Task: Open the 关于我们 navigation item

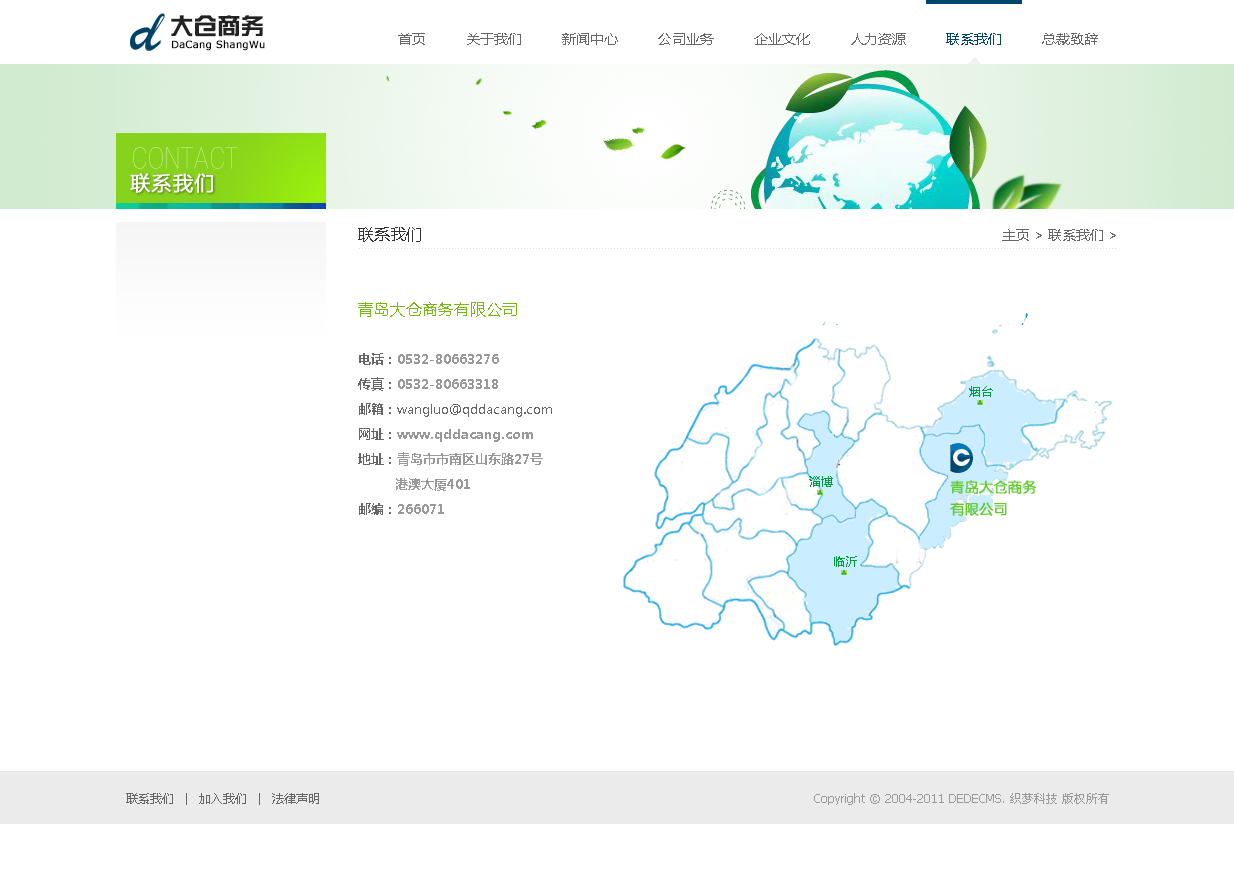Action: tap(493, 40)
